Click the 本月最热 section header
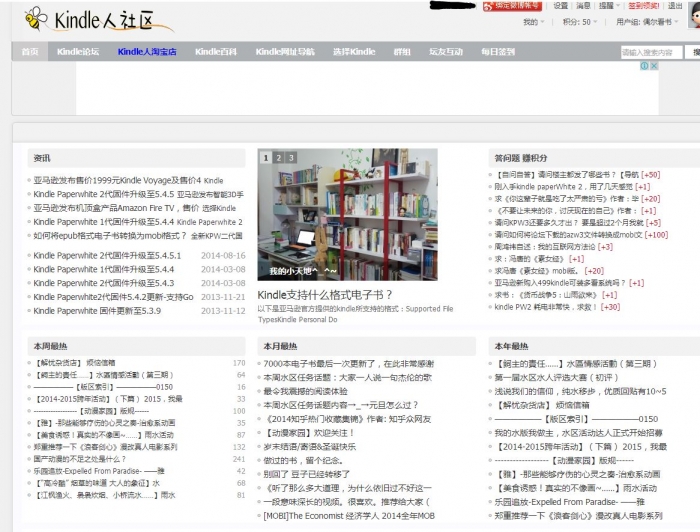The width and height of the screenshot is (700, 532). tap(280, 346)
